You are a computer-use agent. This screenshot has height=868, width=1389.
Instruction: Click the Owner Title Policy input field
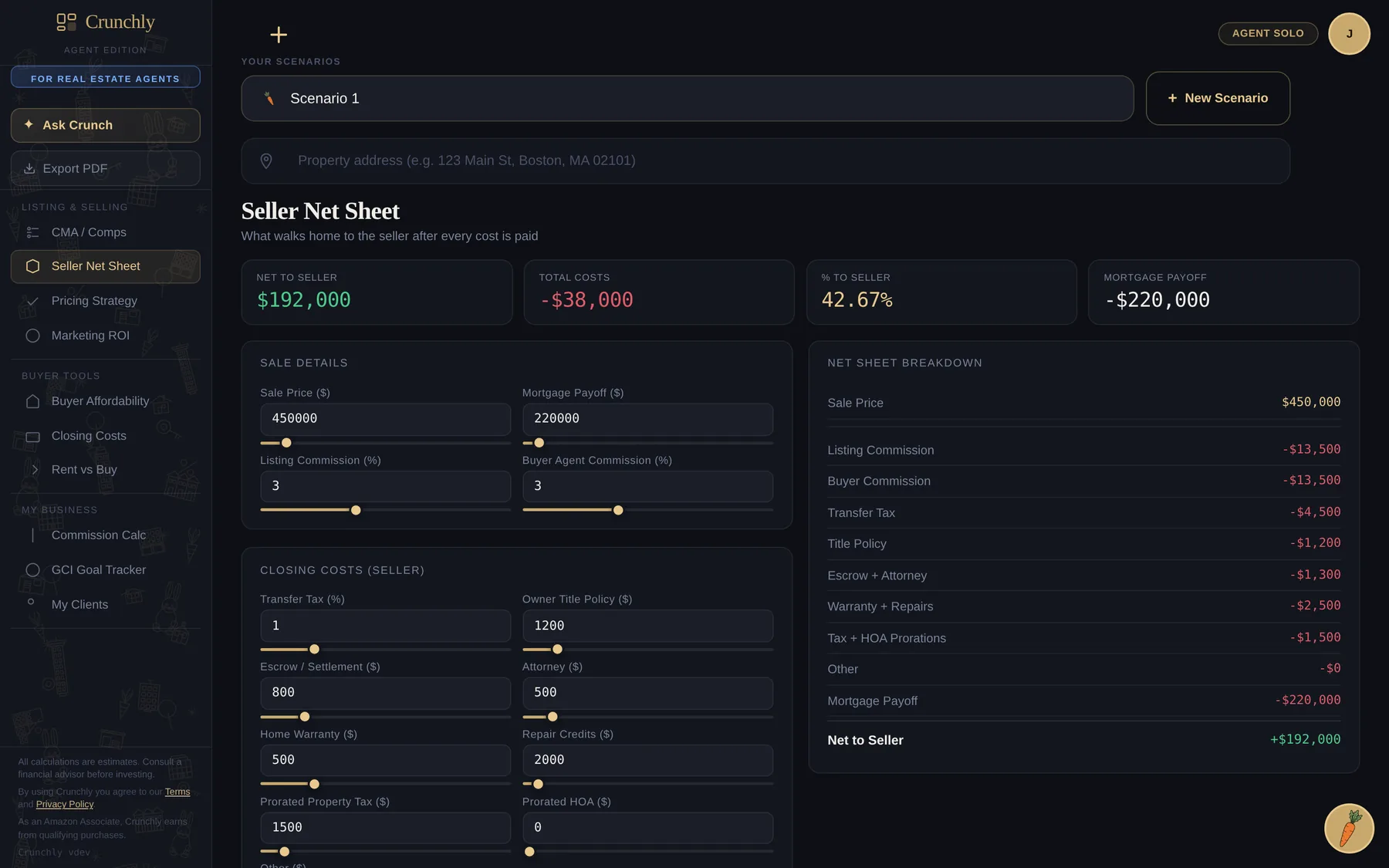pos(647,626)
